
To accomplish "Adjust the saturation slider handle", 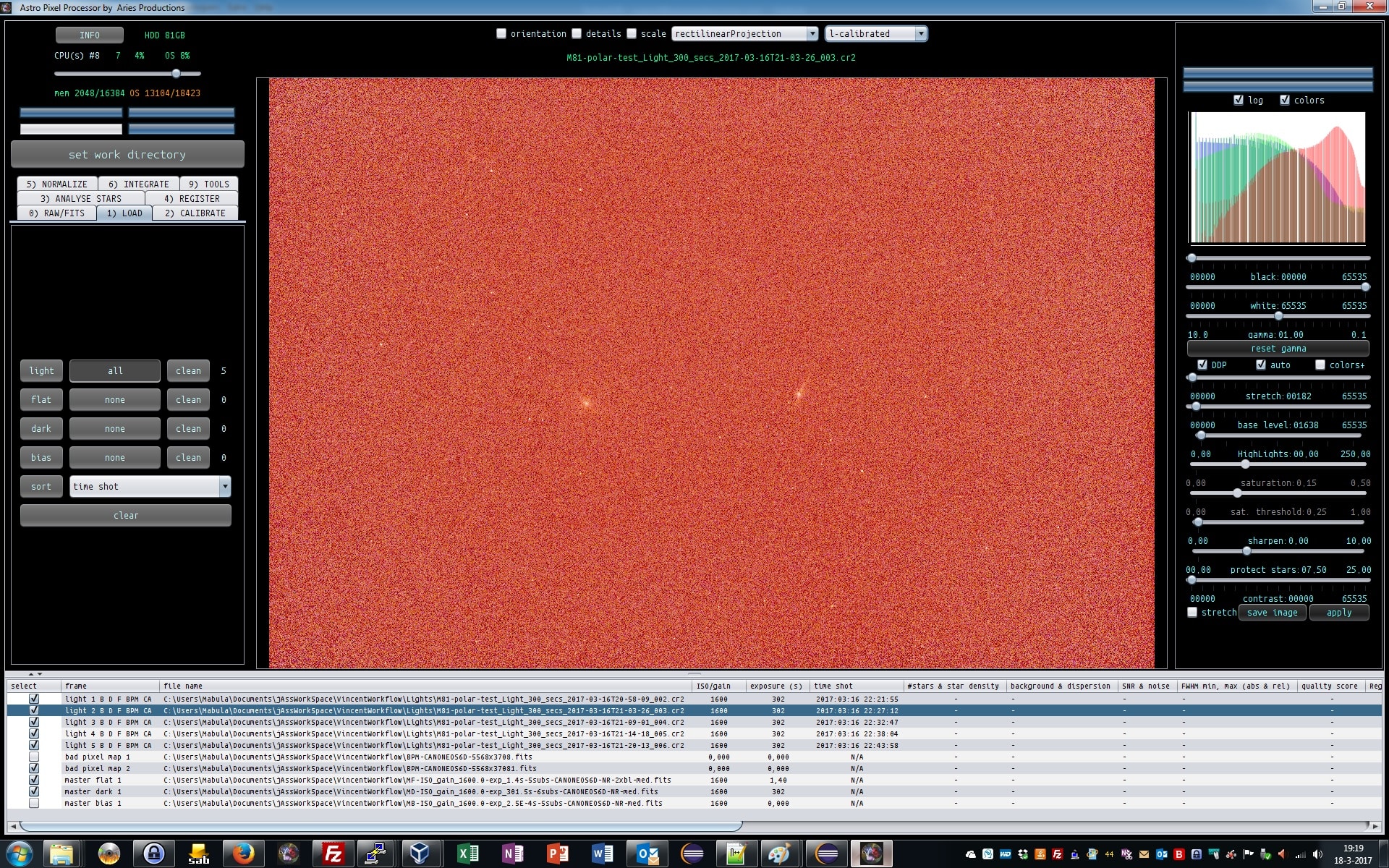I will tap(1237, 493).
